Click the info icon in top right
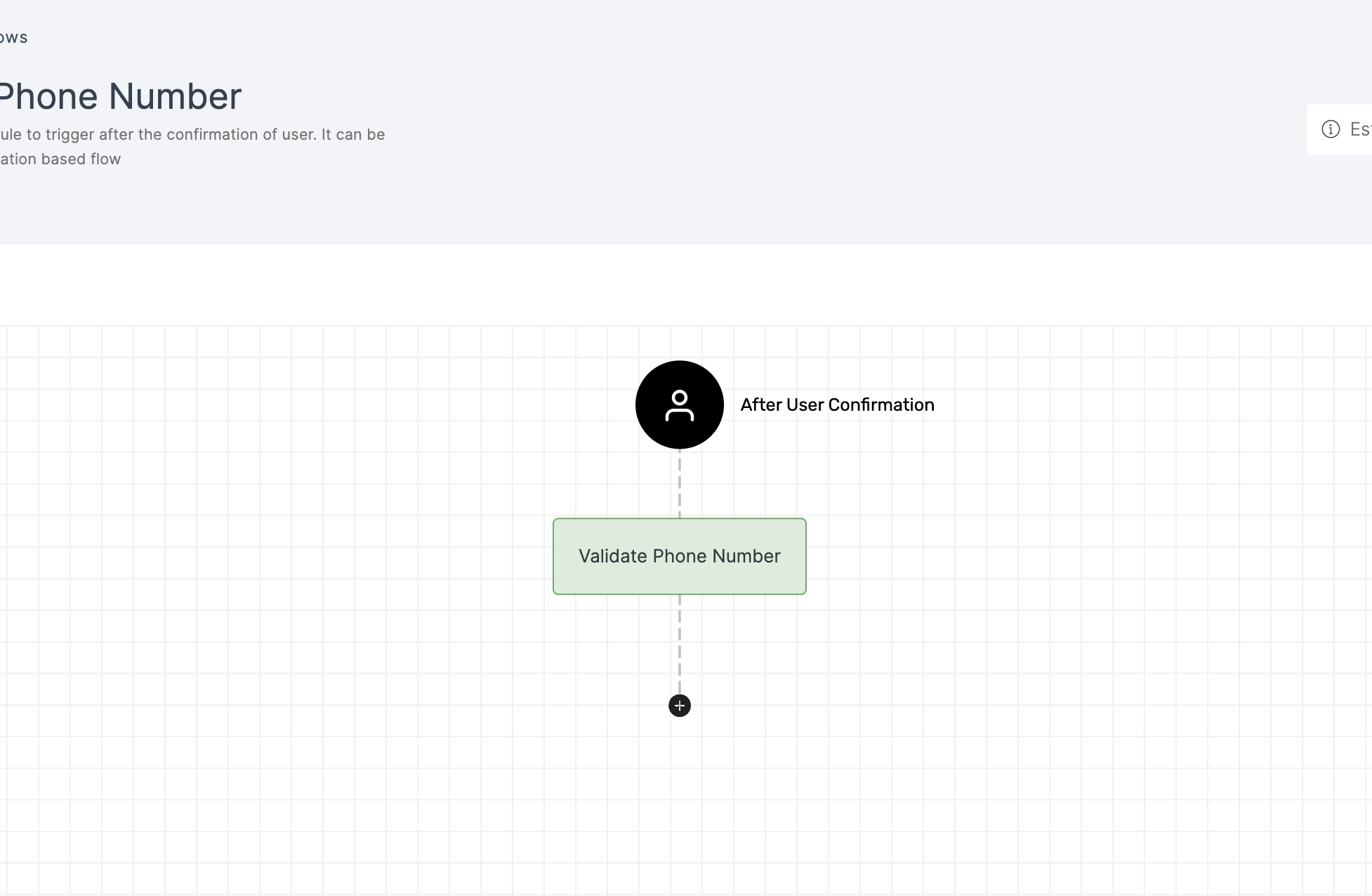This screenshot has height=896, width=1372. [1331, 129]
